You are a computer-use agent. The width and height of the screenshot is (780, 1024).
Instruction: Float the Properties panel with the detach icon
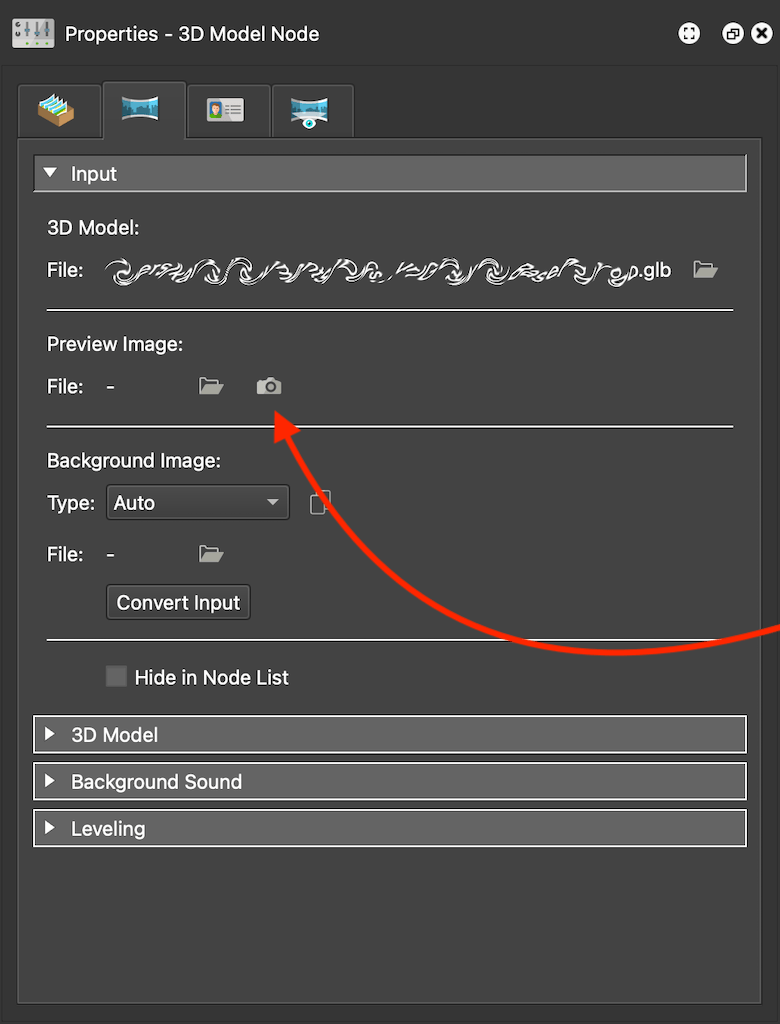(733, 34)
